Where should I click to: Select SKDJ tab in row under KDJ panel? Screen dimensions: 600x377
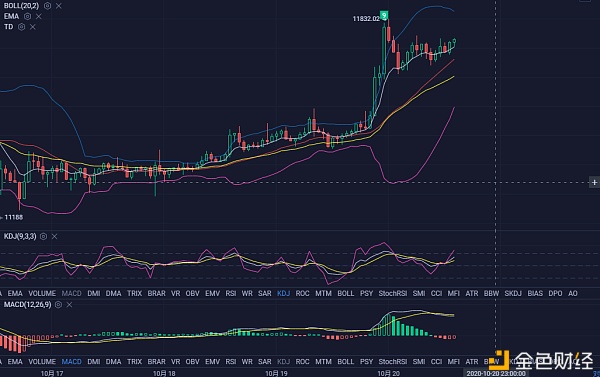click(x=513, y=294)
